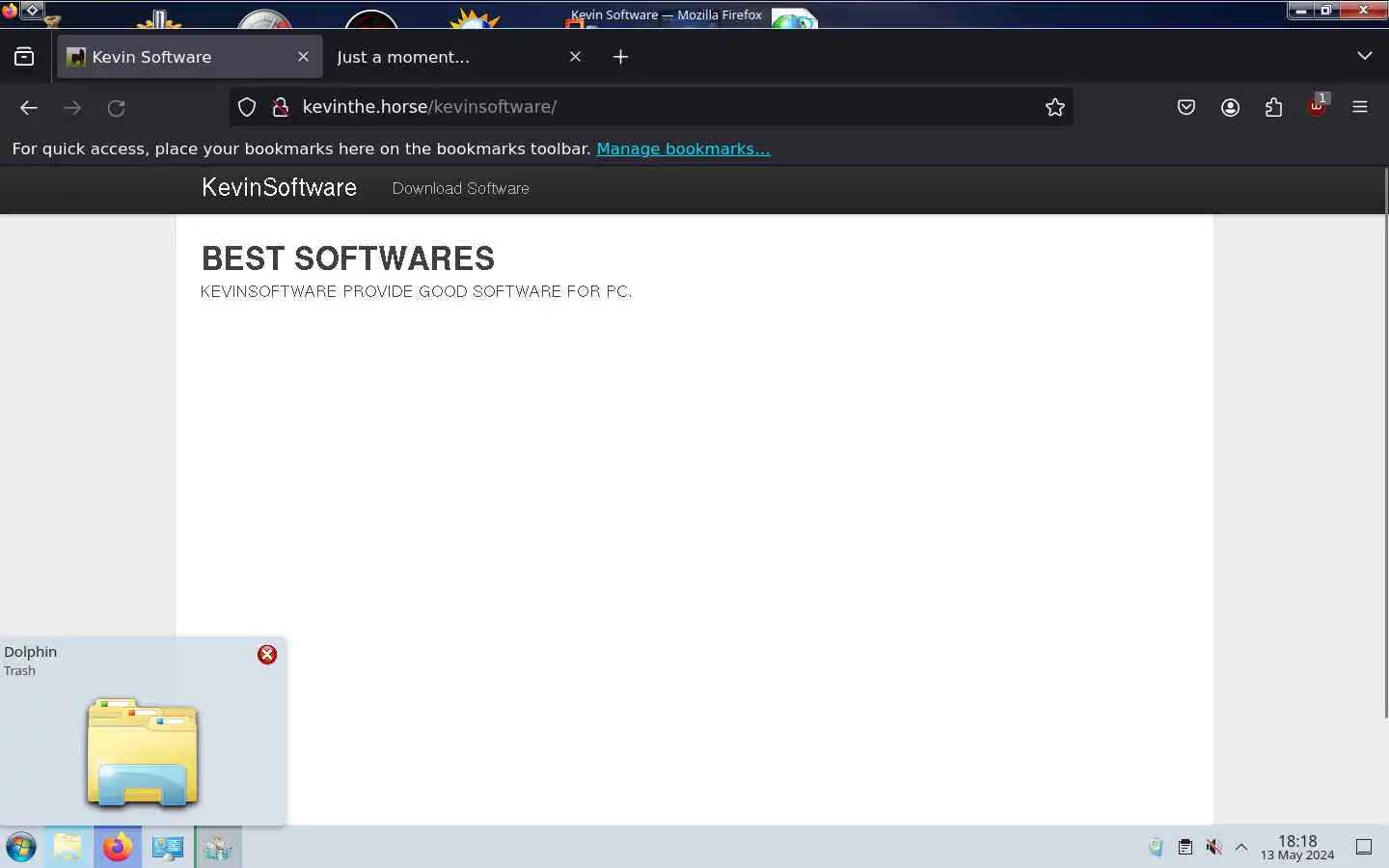Toggle the muted volume tray icon
This screenshot has width=1389, height=868.
[x=1213, y=848]
